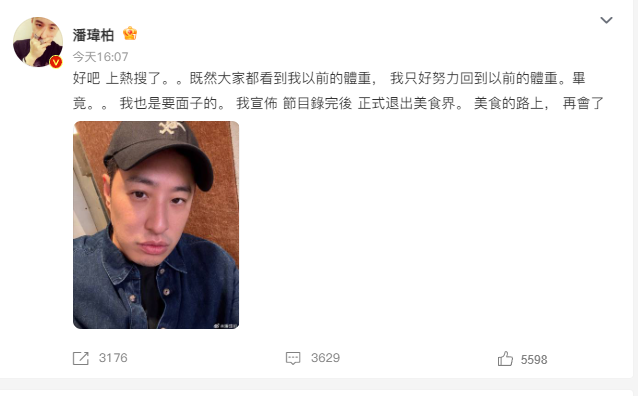Viewport: 638px width, 396px height.
Task: Click the orange V verified badge
Action: click(x=56, y=62)
